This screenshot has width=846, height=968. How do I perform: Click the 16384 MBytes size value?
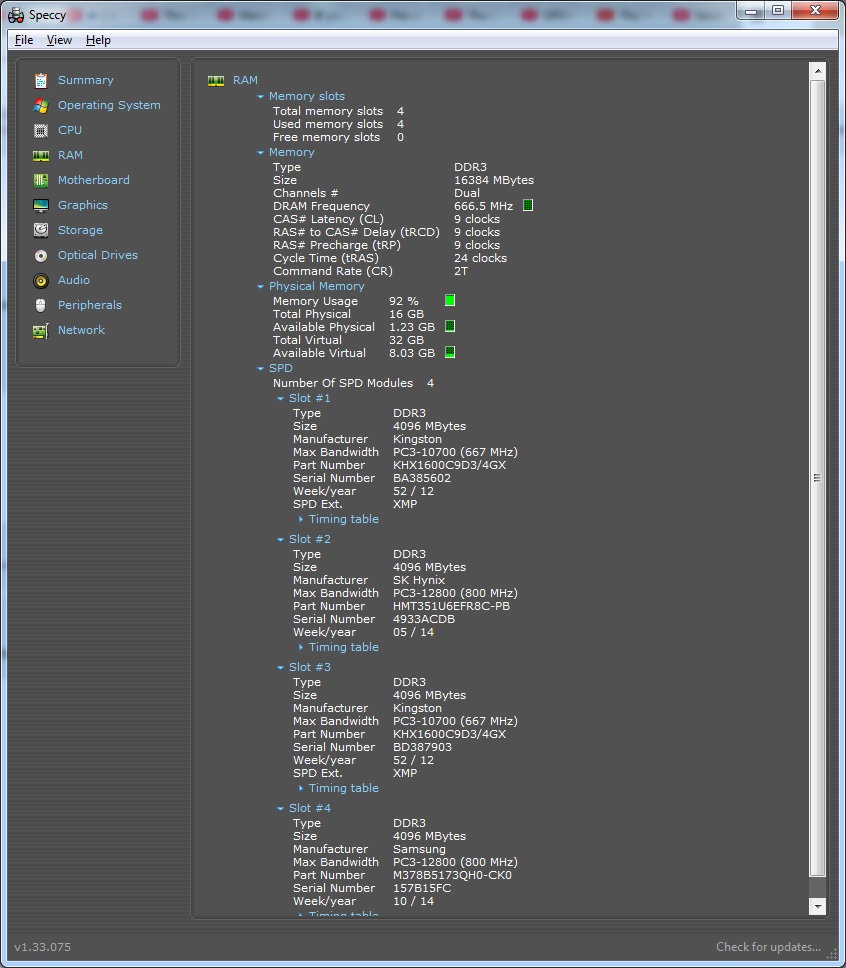[x=494, y=180]
